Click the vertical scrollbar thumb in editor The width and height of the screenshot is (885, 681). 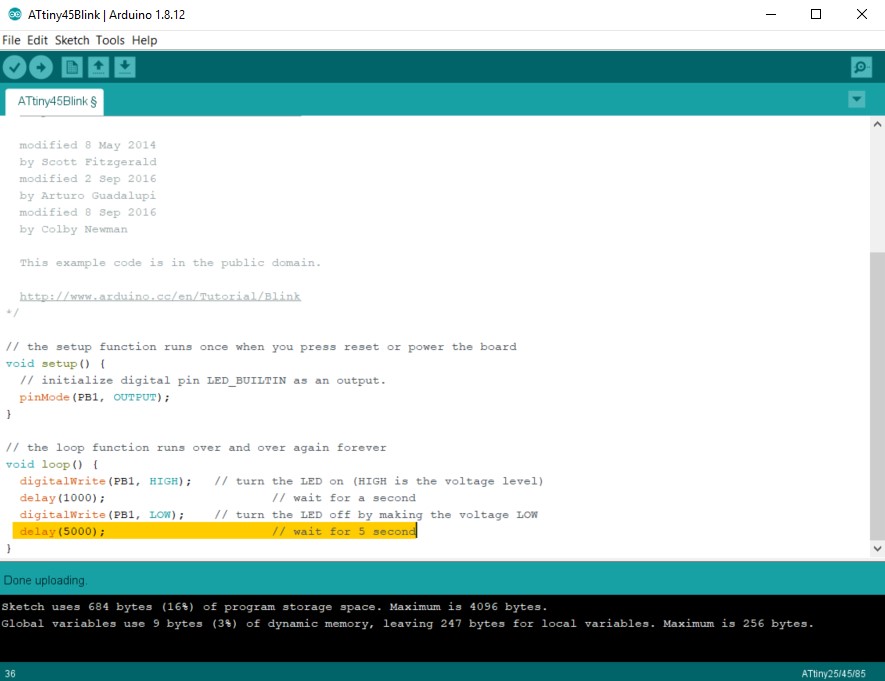(877, 396)
